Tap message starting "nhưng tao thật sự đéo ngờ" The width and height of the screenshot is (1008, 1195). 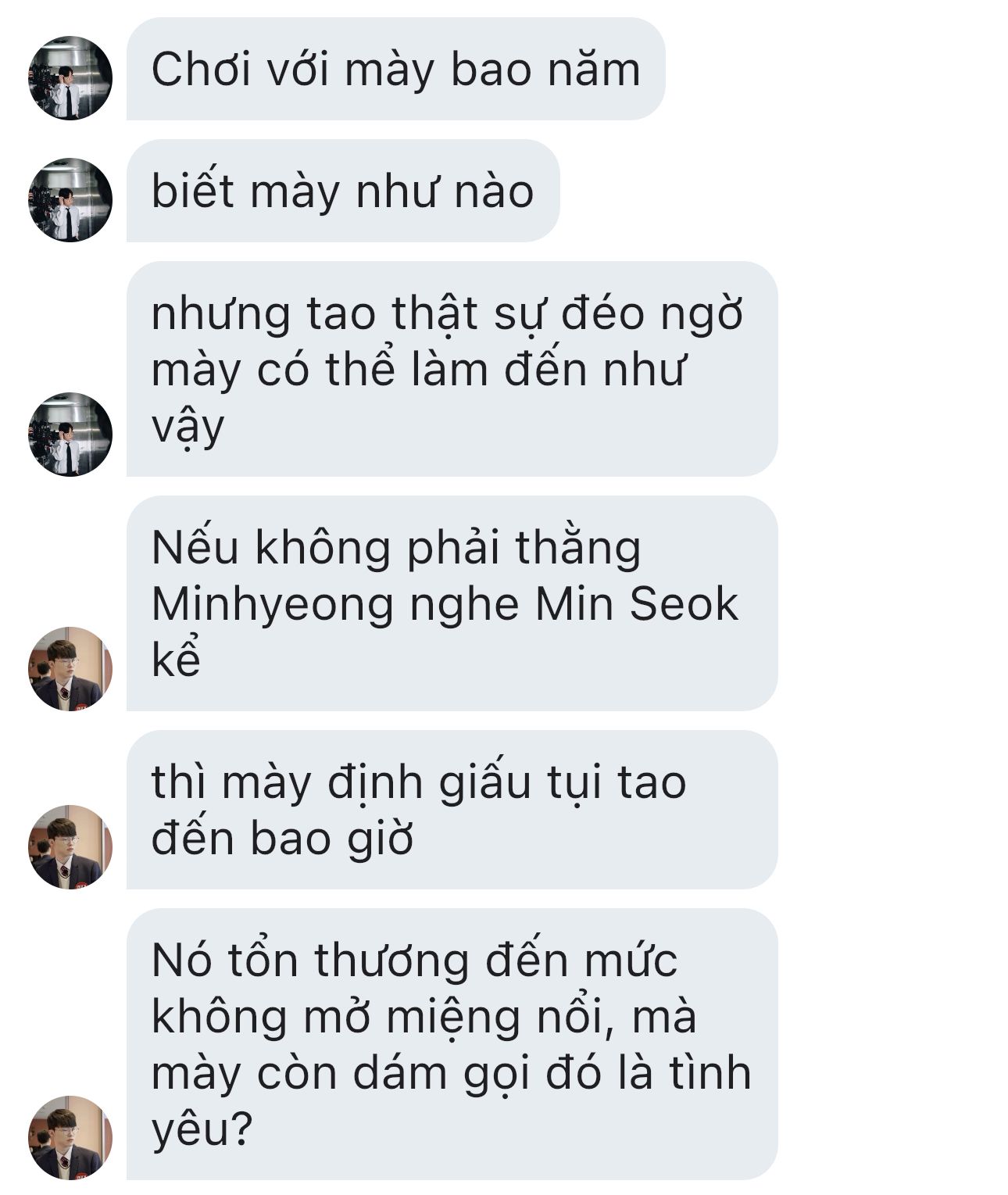click(x=452, y=369)
